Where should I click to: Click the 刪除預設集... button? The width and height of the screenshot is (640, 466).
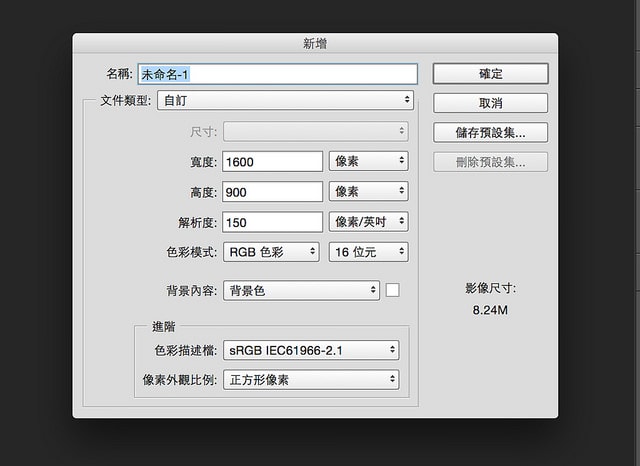click(490, 162)
